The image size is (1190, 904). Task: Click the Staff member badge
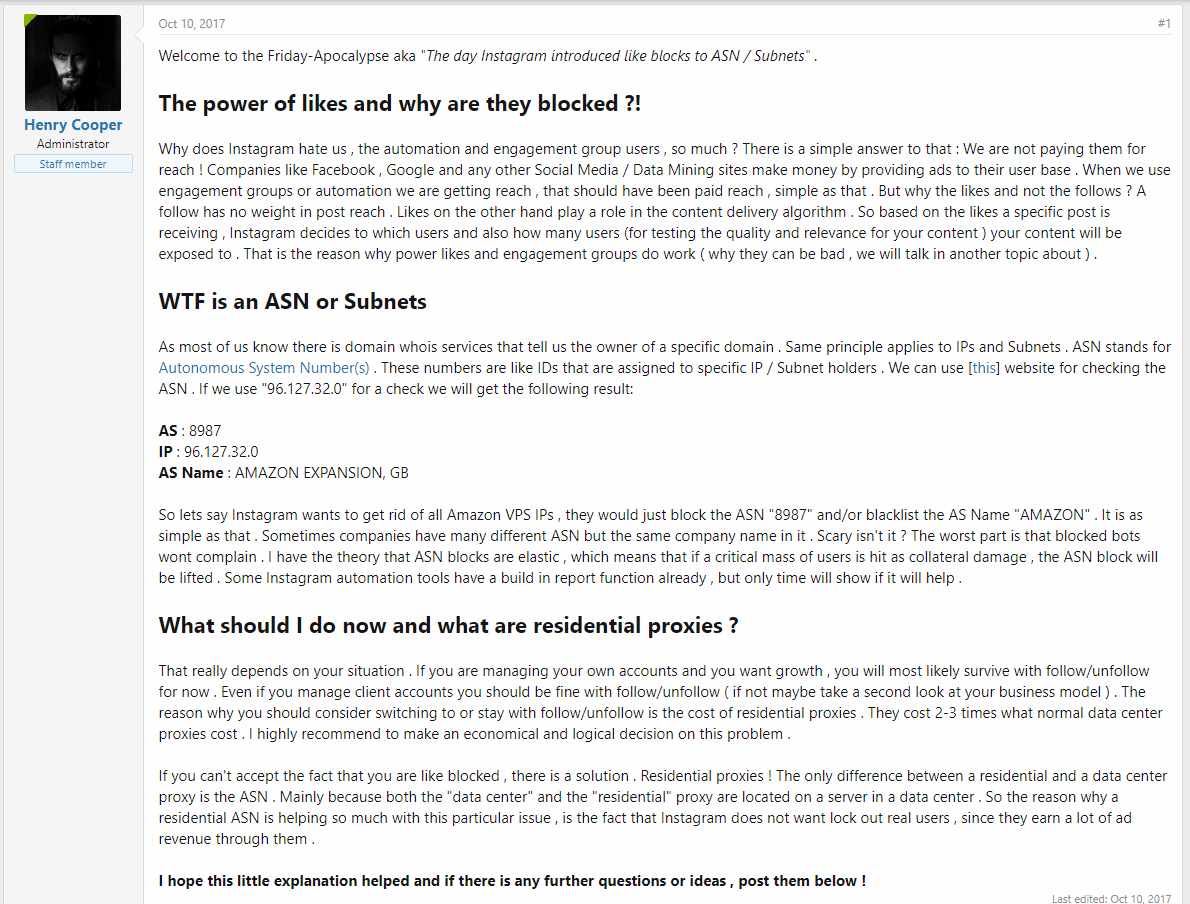pyautogui.click(x=73, y=164)
